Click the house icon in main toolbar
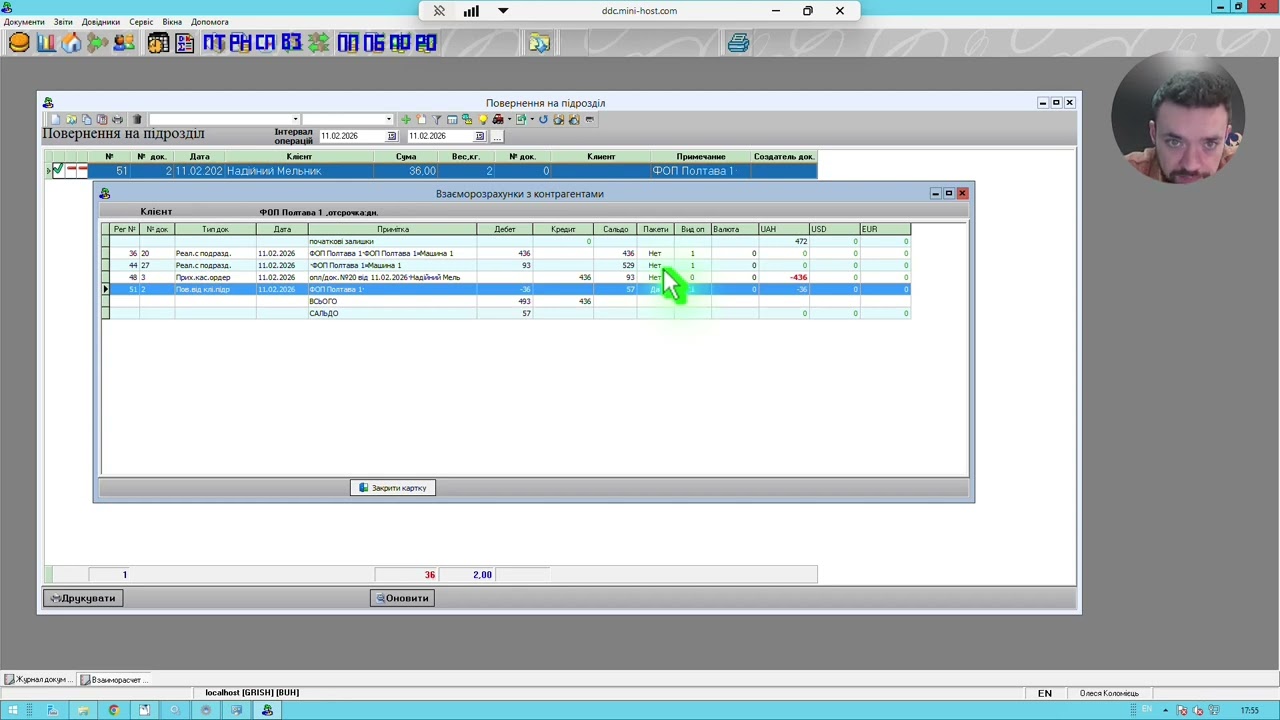Screen dimensions: 1280x720 point(72,43)
